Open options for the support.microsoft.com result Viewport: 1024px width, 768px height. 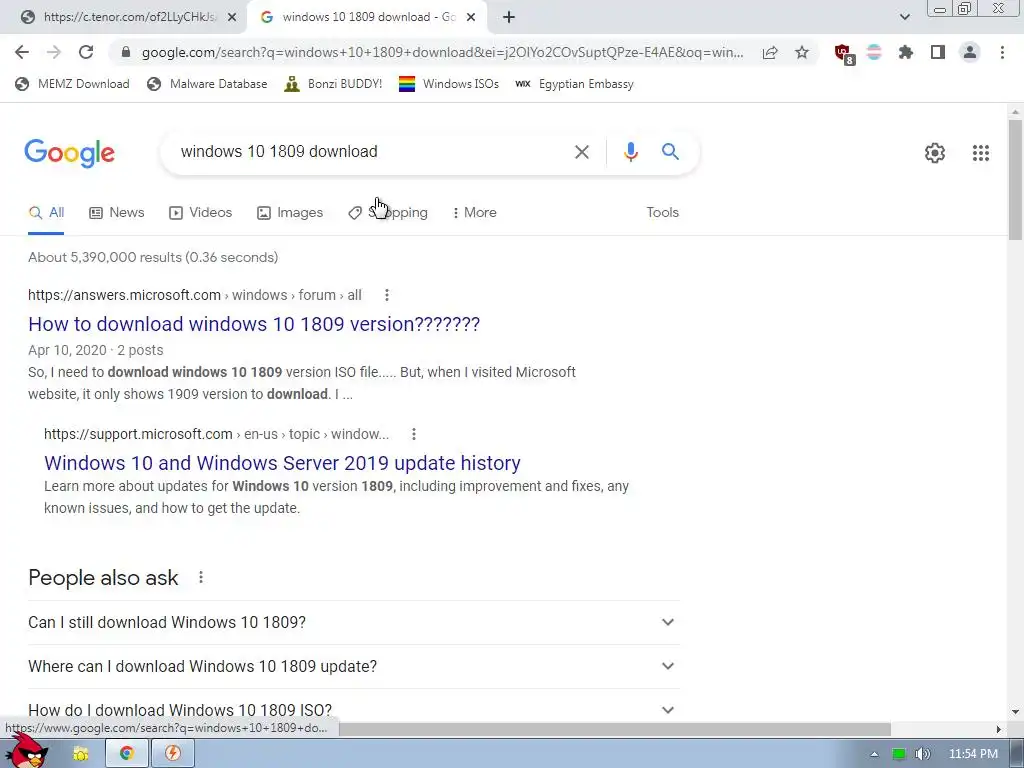click(413, 434)
